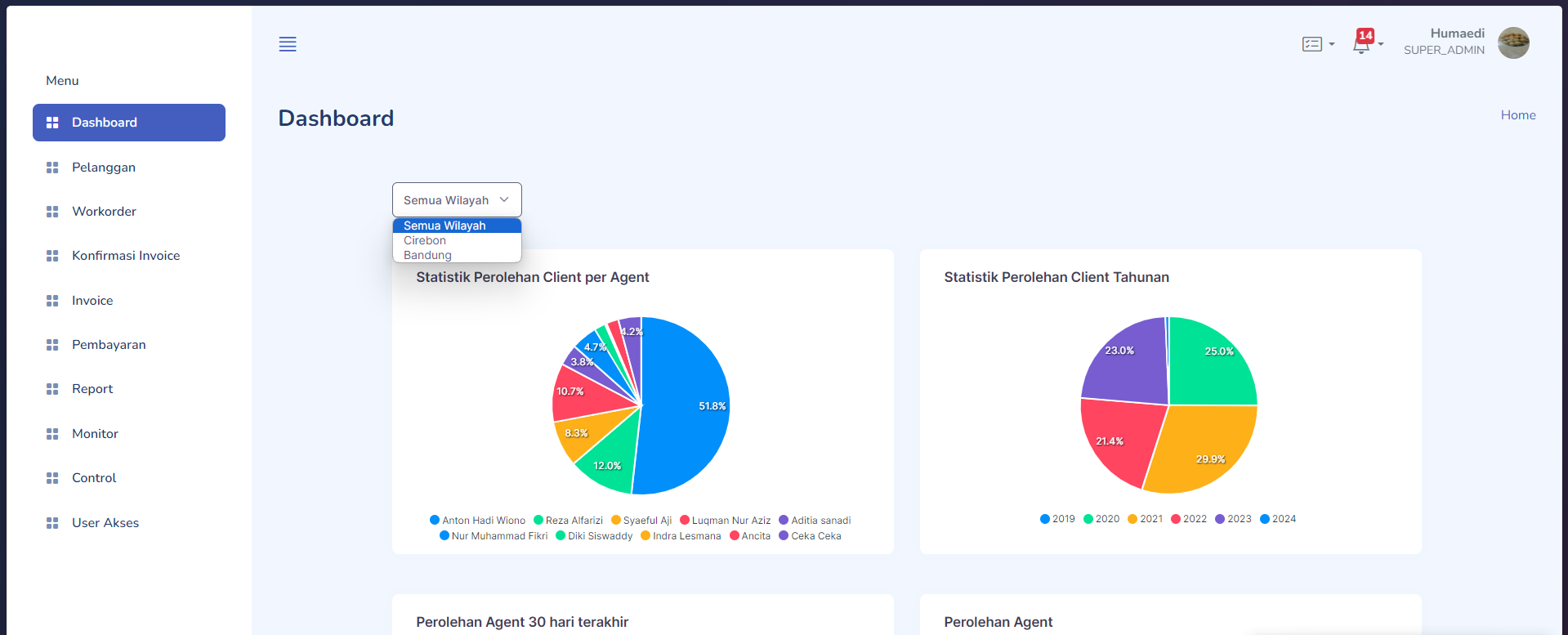Expand the task list dropdown caret

coord(1332,44)
